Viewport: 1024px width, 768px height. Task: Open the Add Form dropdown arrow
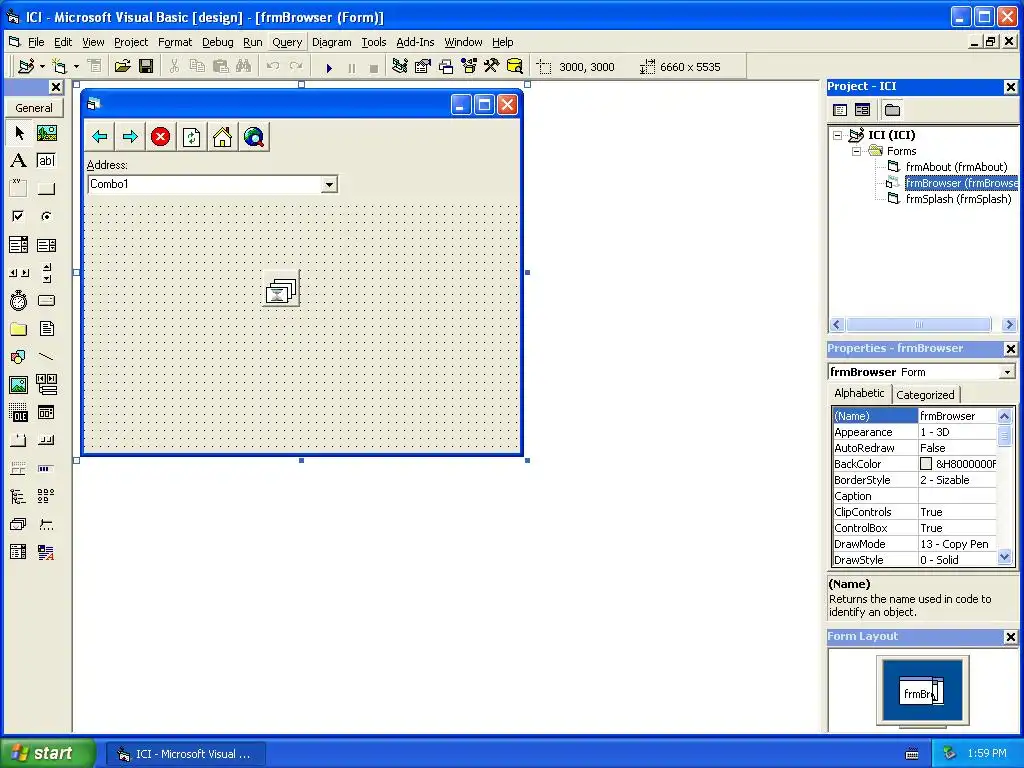click(76, 67)
